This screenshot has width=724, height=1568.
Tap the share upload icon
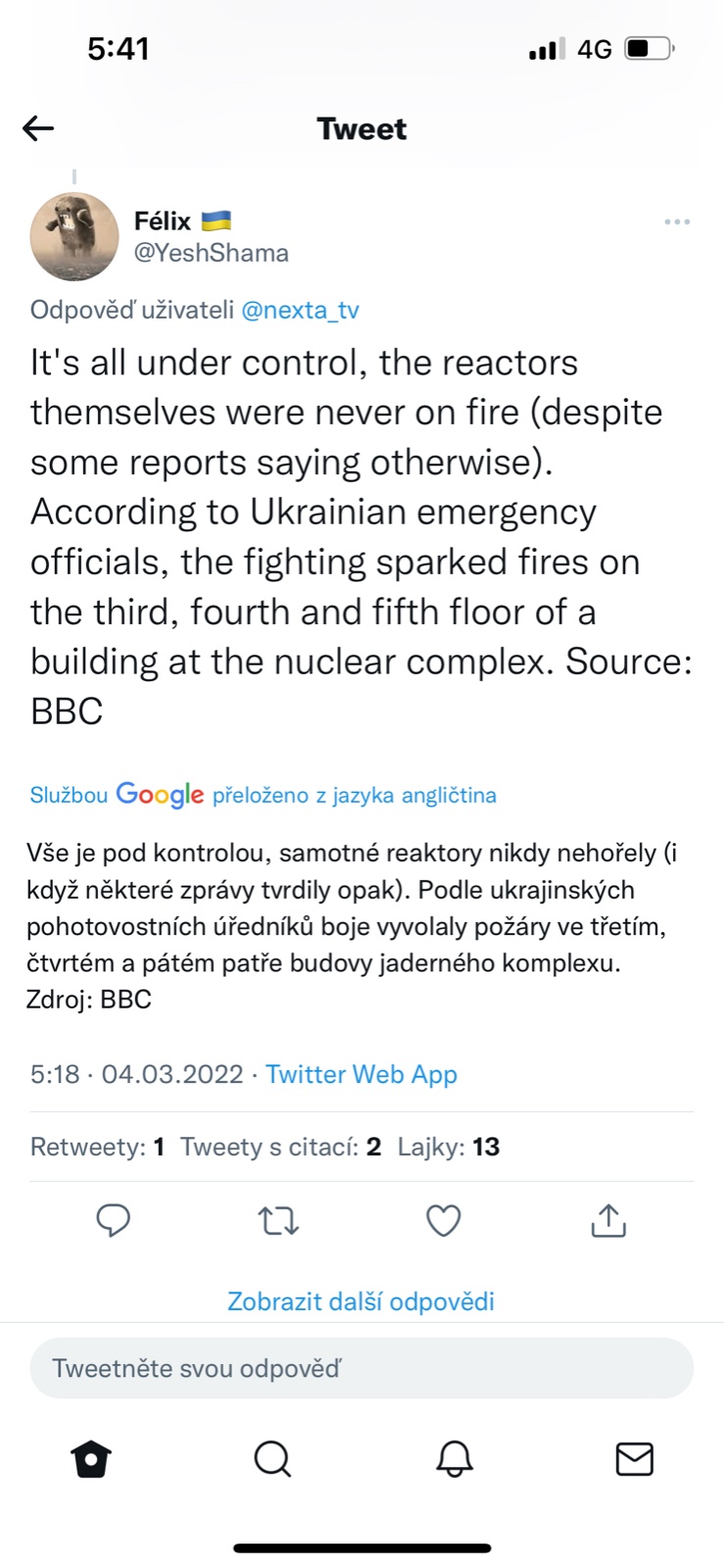point(608,1221)
